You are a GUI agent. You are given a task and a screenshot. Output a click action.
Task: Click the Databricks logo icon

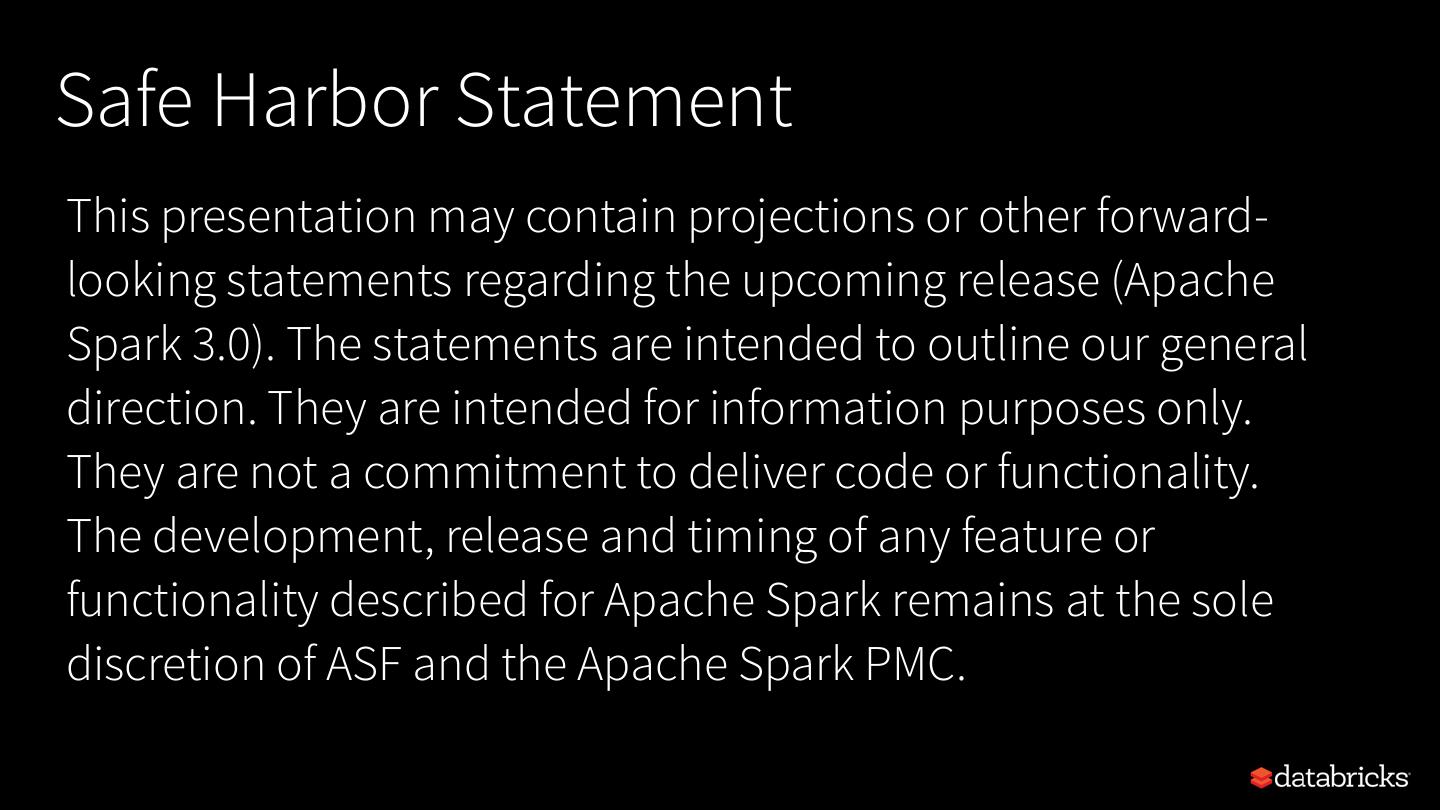1261,777
